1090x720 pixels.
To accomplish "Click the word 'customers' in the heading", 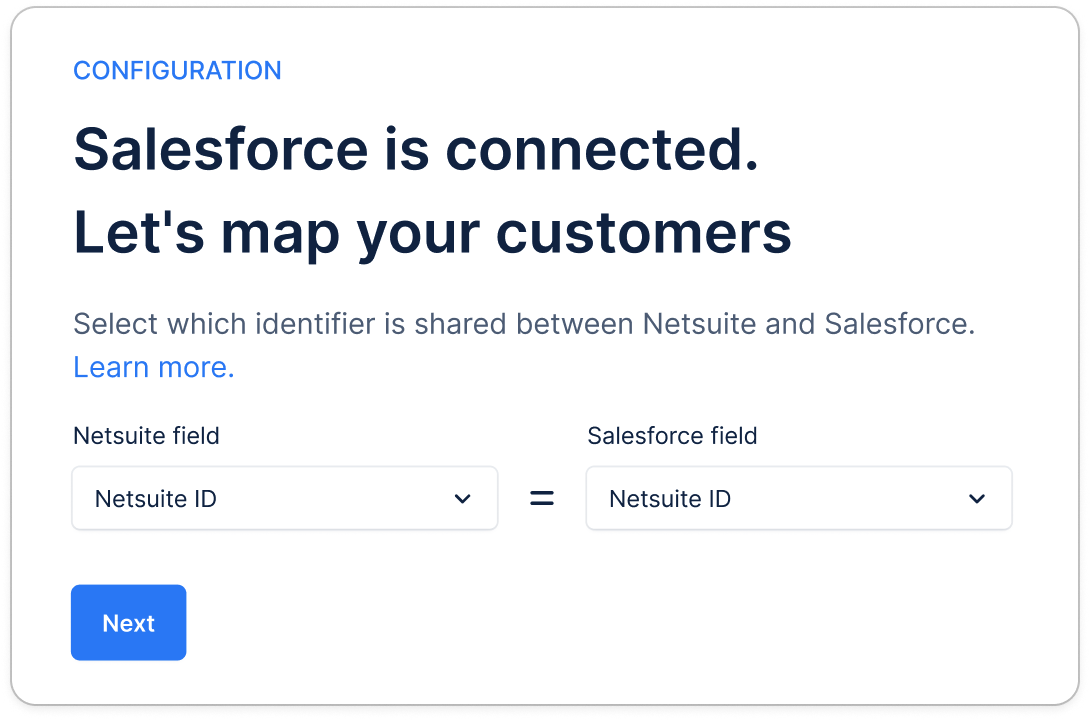I will [x=644, y=232].
